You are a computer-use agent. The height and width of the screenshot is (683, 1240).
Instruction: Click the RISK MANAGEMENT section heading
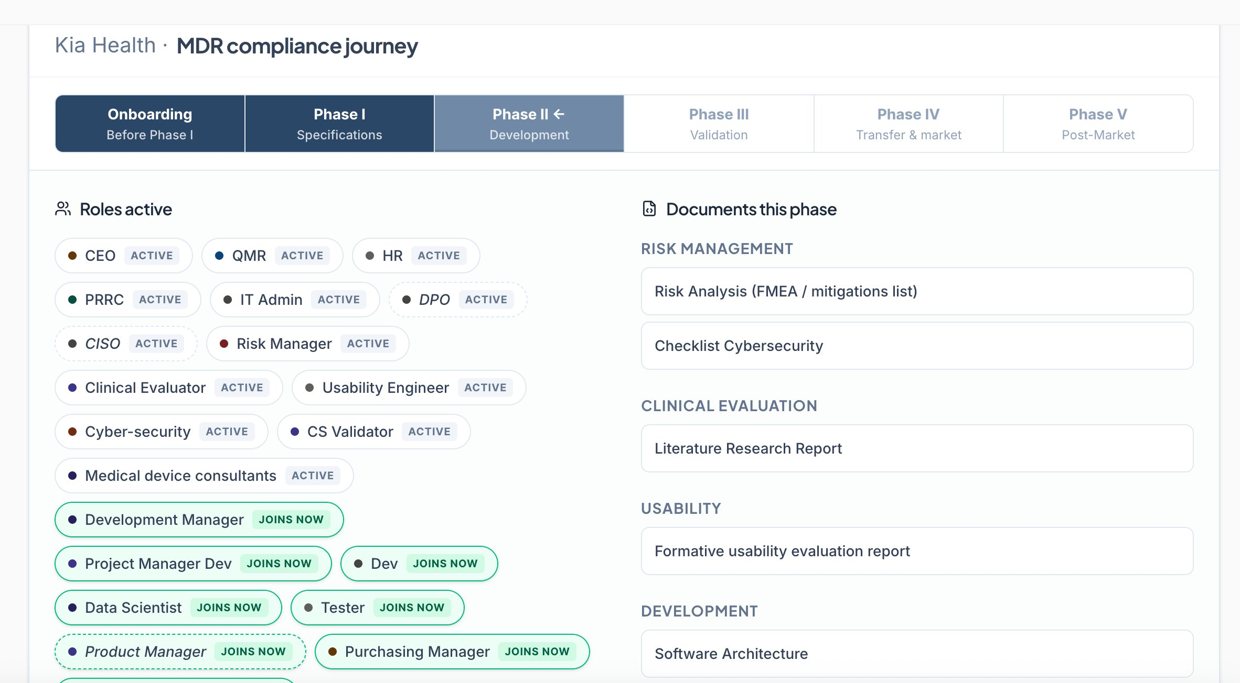pos(717,248)
